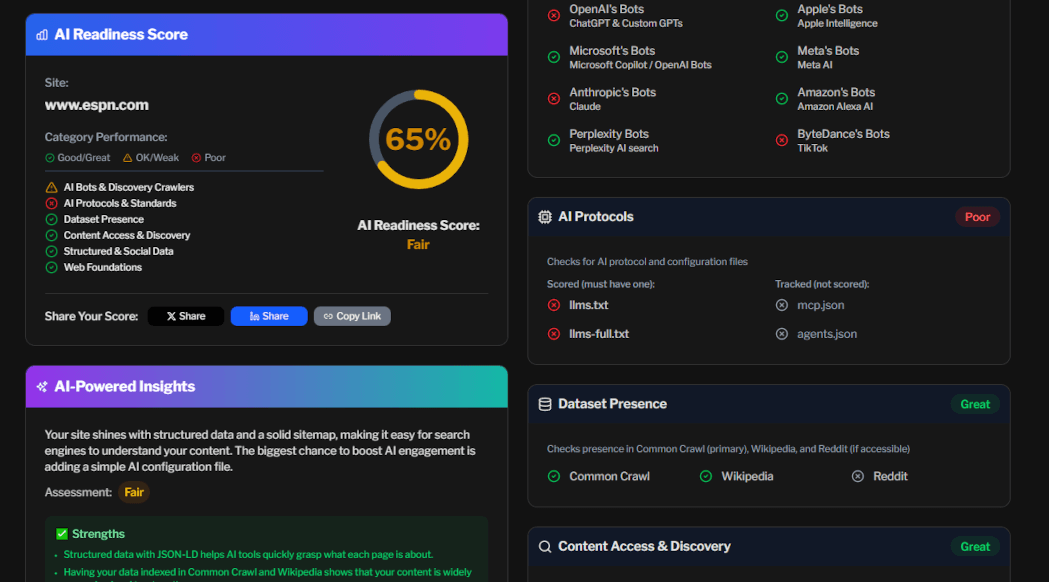
Task: Toggle the status icon beside Perplexity Bots
Action: [554, 140]
